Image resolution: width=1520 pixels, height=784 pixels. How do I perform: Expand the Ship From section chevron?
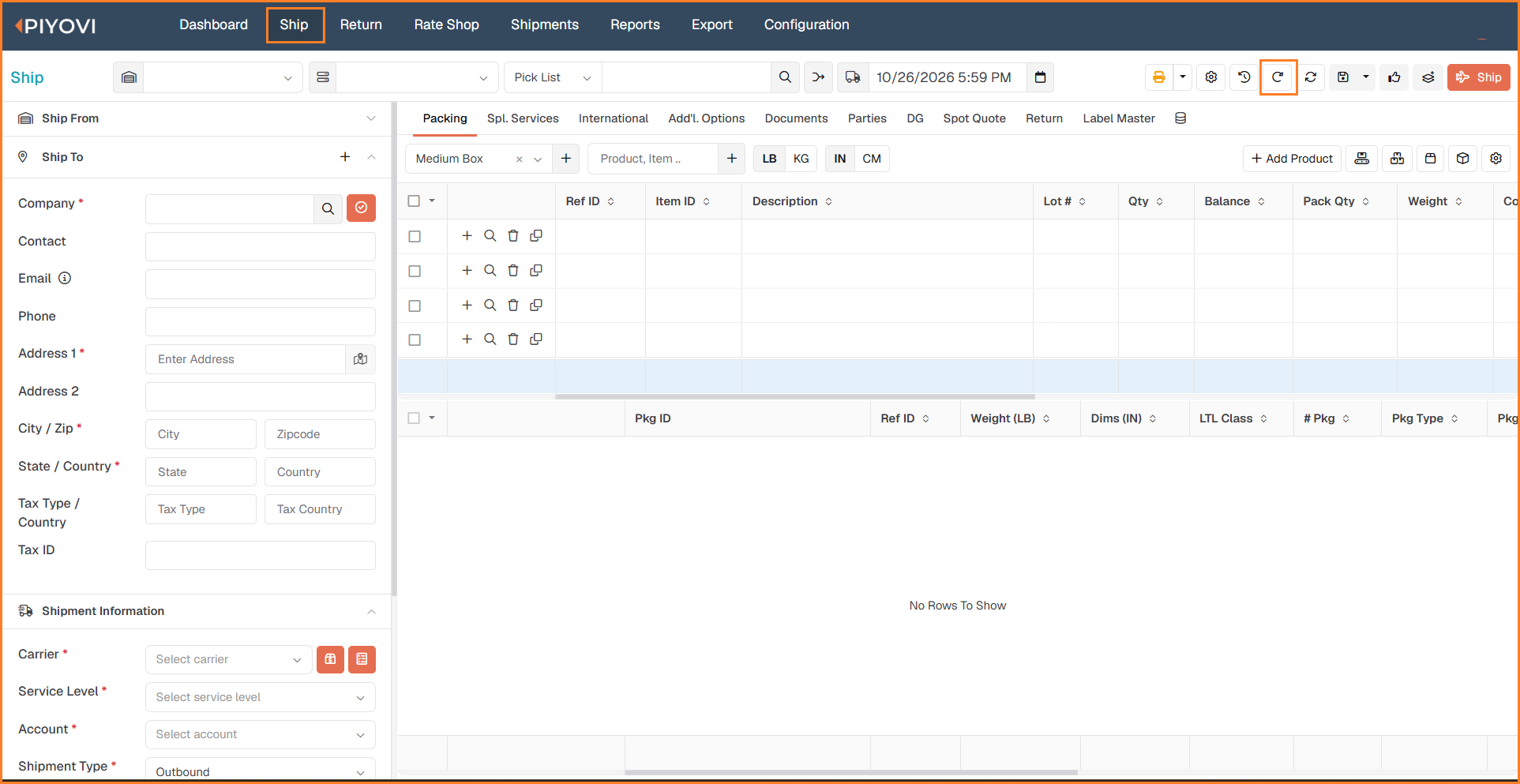coord(371,118)
